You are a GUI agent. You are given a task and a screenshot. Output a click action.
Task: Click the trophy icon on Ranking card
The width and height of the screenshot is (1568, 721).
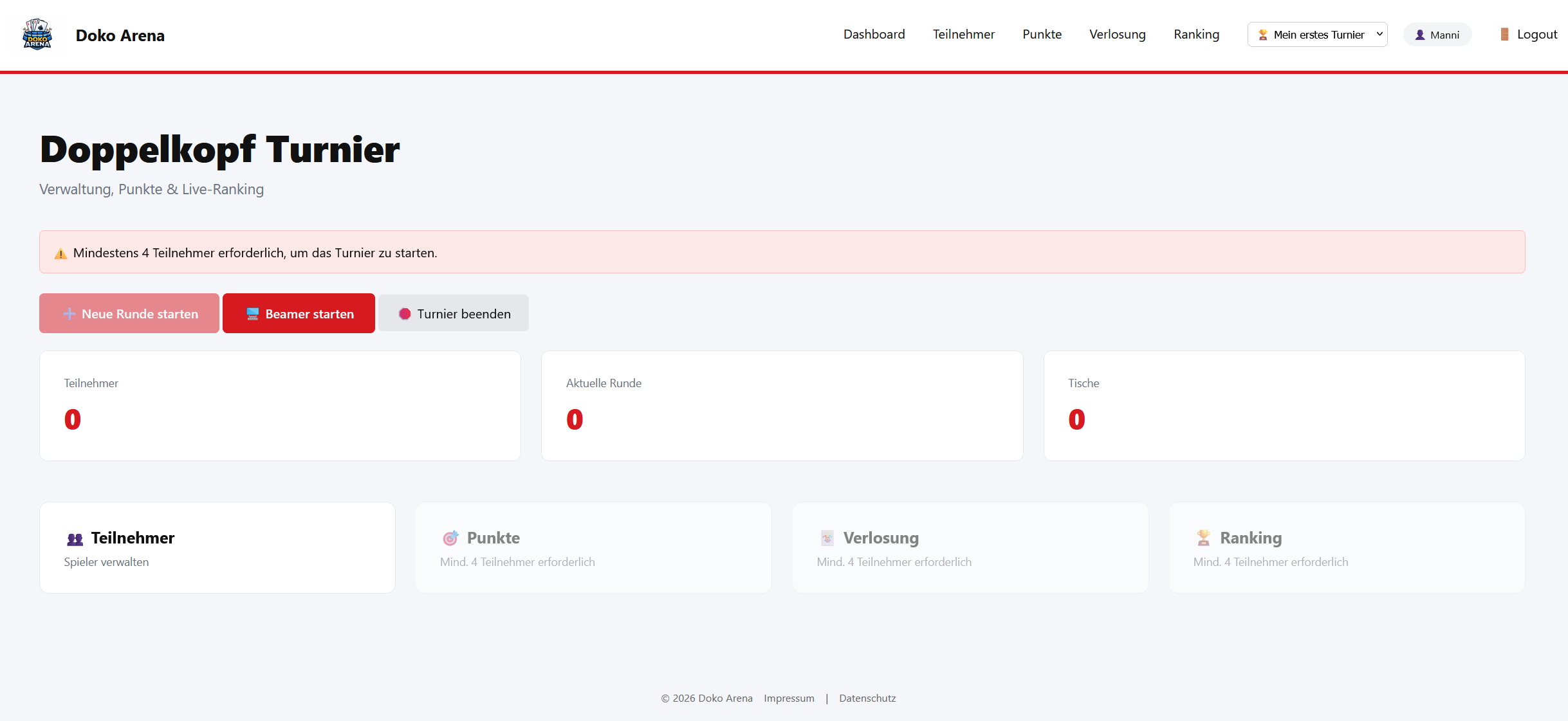click(1203, 538)
